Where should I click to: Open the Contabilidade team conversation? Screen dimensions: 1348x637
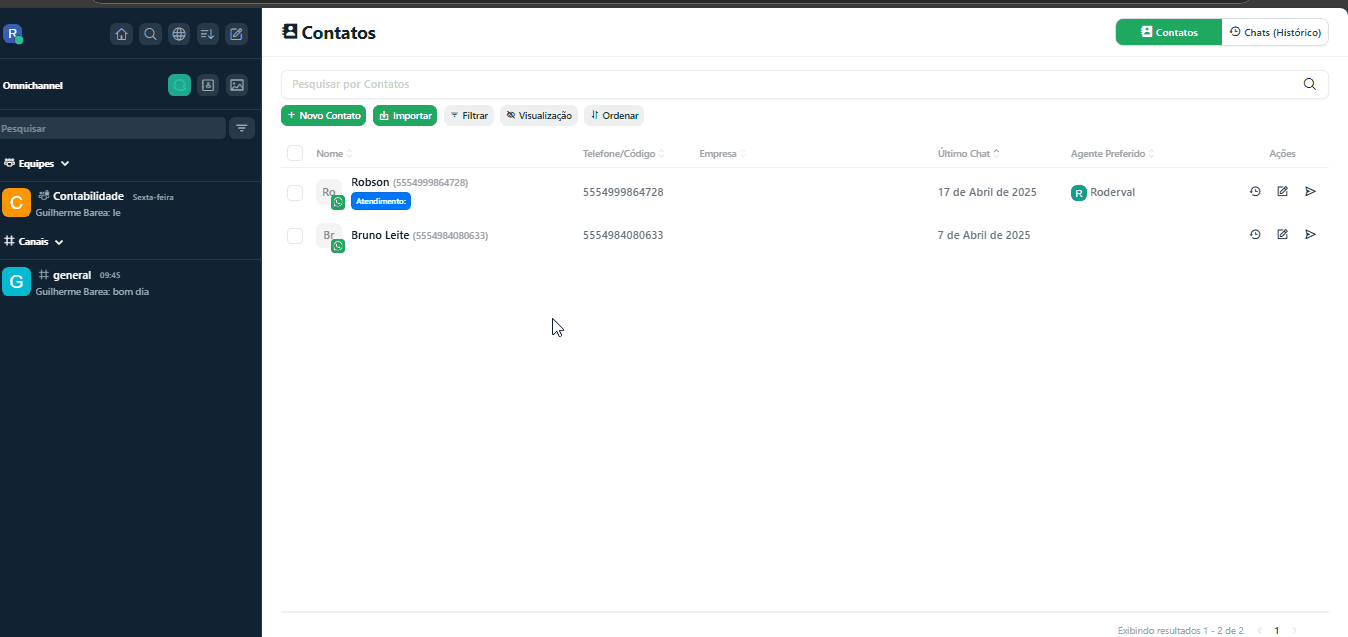coord(131,203)
